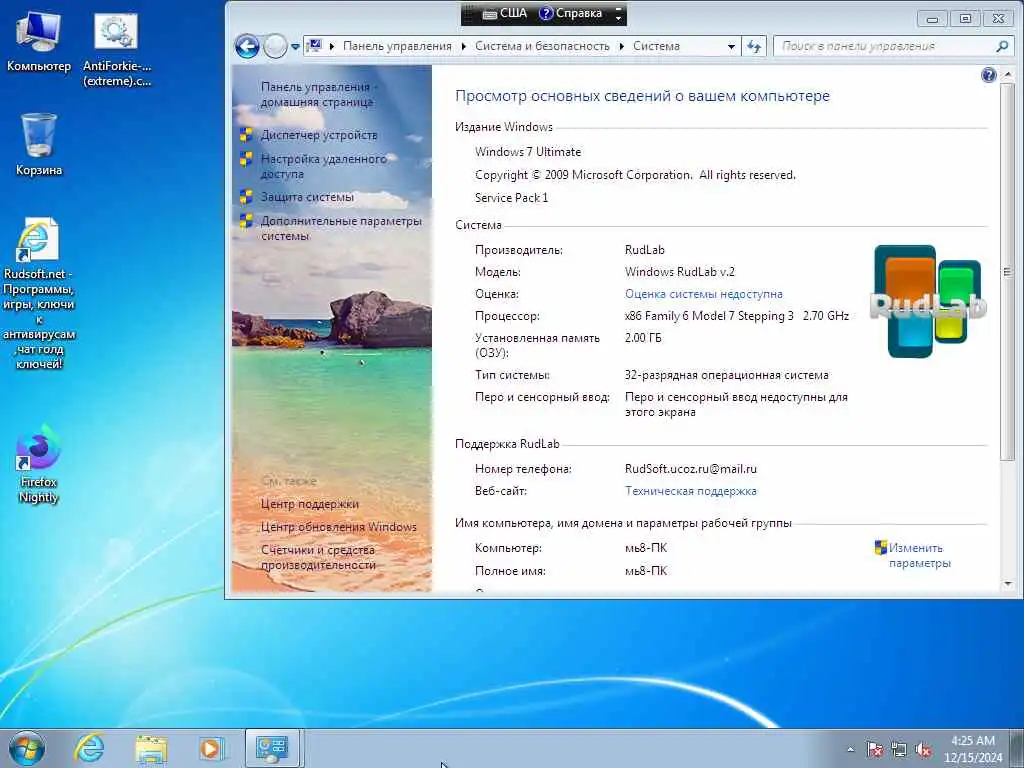The image size is (1024, 768).
Task: Open Дополнительные параметры системы
Action: [x=341, y=229]
